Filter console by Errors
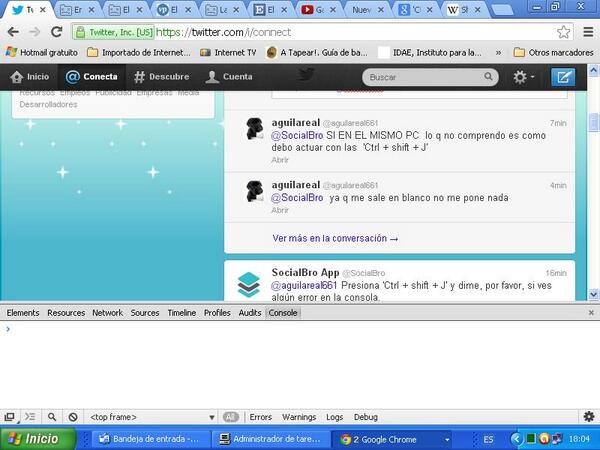Screen dimensions: 600x450 (261, 417)
